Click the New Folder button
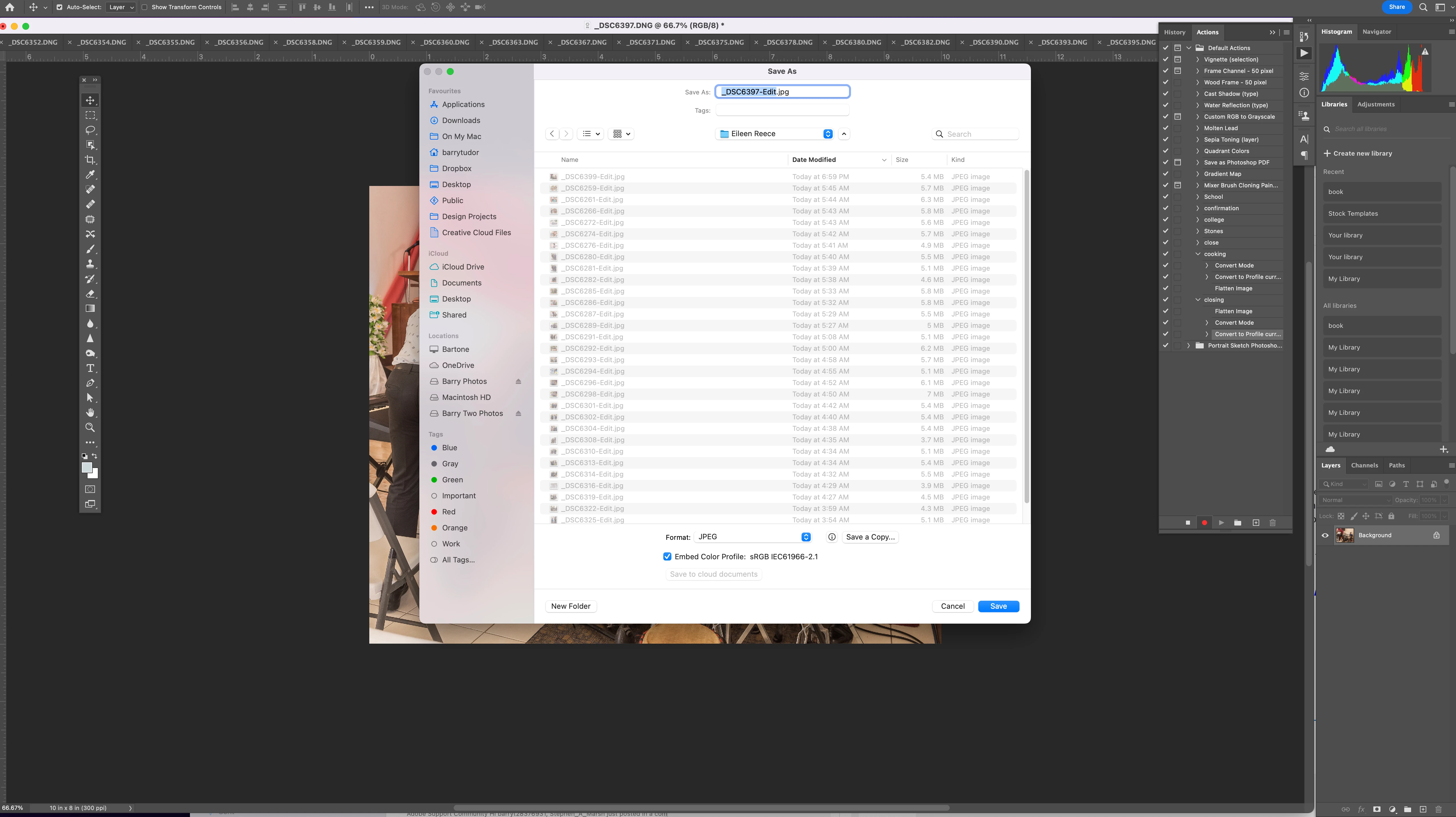 coord(571,606)
